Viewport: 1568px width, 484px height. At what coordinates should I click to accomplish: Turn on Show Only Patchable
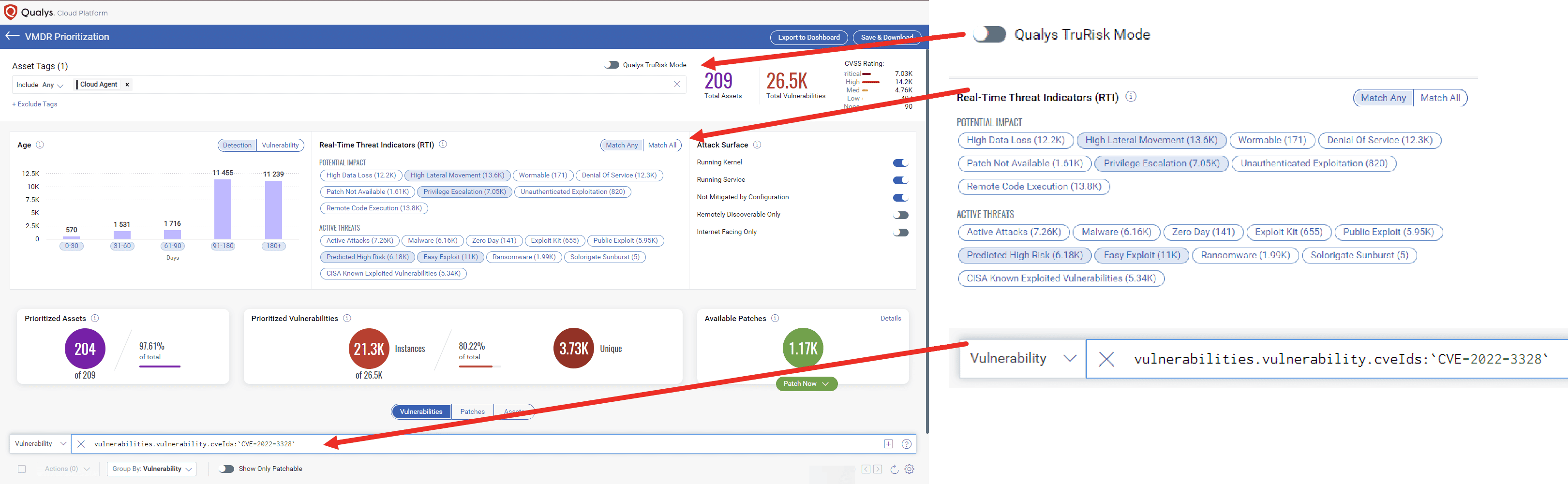[x=226, y=469]
